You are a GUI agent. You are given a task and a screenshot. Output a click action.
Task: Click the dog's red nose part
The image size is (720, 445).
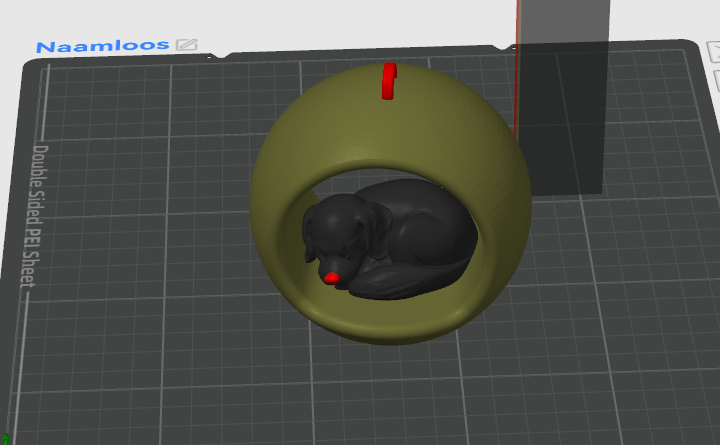tap(331, 278)
